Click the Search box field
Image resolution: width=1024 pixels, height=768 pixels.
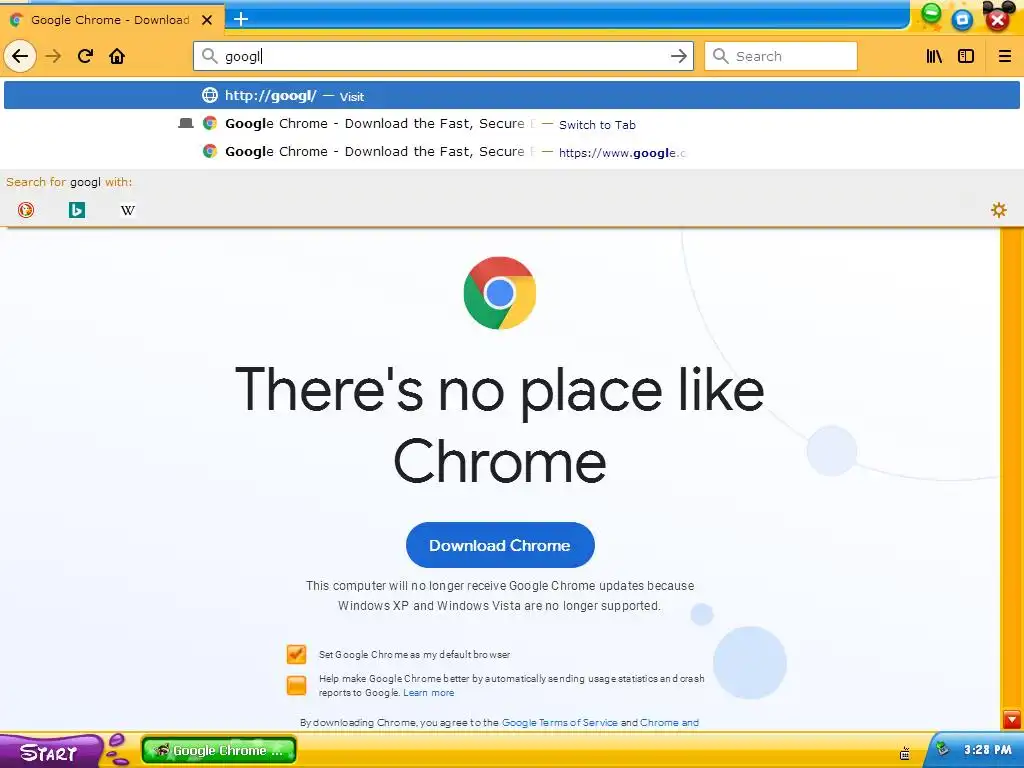781,56
